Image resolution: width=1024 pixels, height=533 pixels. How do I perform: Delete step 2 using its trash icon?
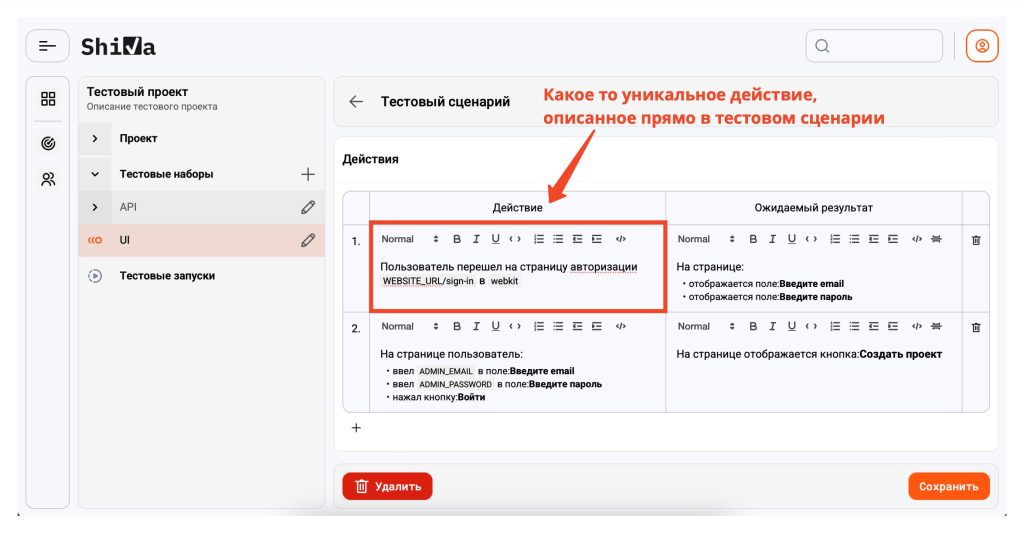(976, 327)
